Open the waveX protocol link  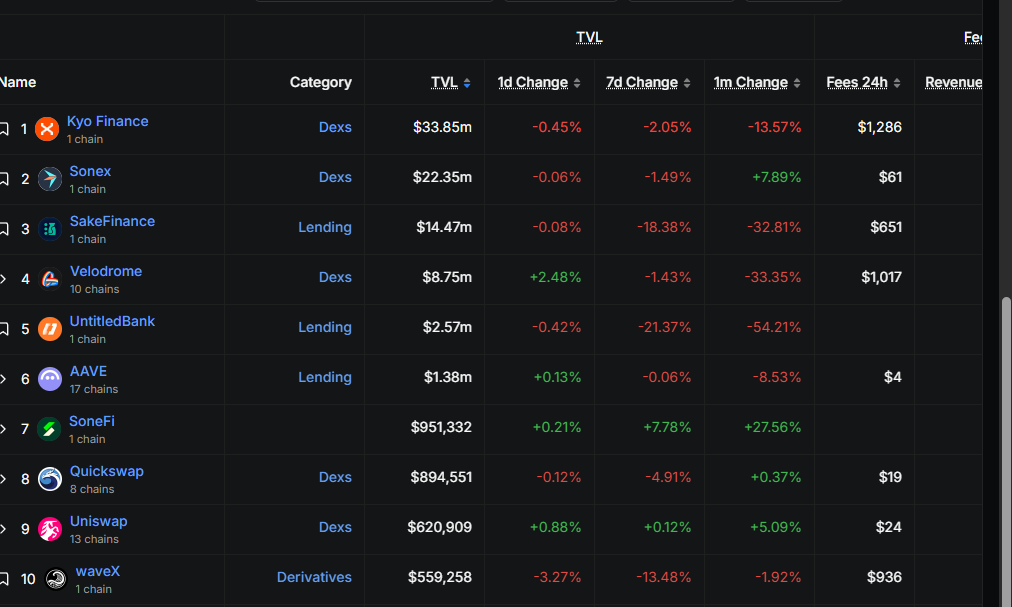pyautogui.click(x=97, y=571)
